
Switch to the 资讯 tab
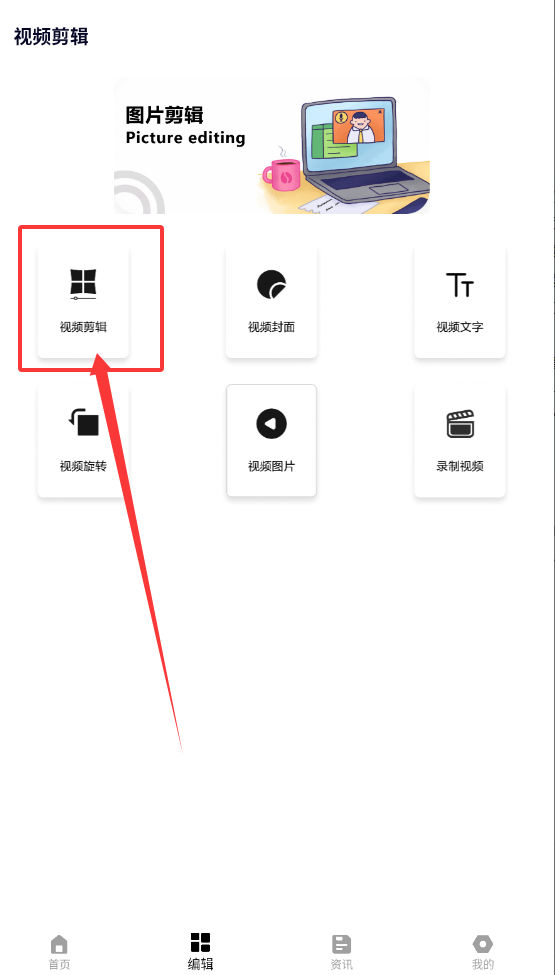pos(341,952)
